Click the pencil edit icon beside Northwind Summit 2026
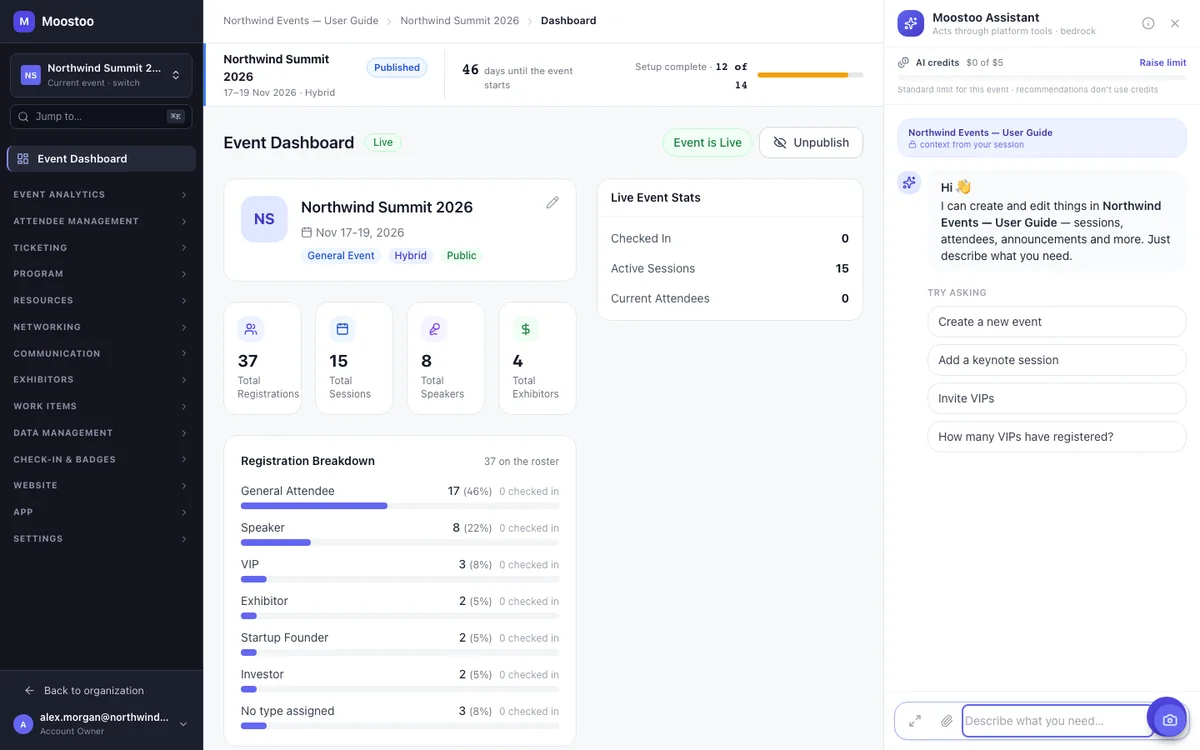This screenshot has height=750, width=1200. (552, 202)
